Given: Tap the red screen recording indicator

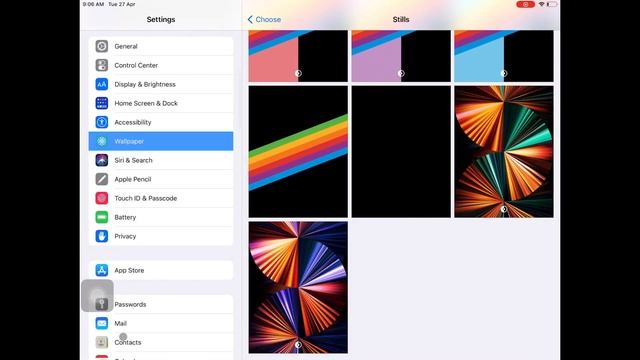Looking at the screenshot, I should (525, 4).
